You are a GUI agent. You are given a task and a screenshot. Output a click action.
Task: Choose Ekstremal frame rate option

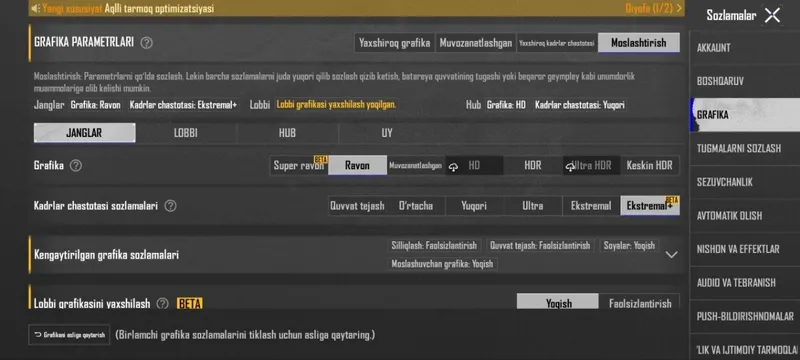pos(591,206)
